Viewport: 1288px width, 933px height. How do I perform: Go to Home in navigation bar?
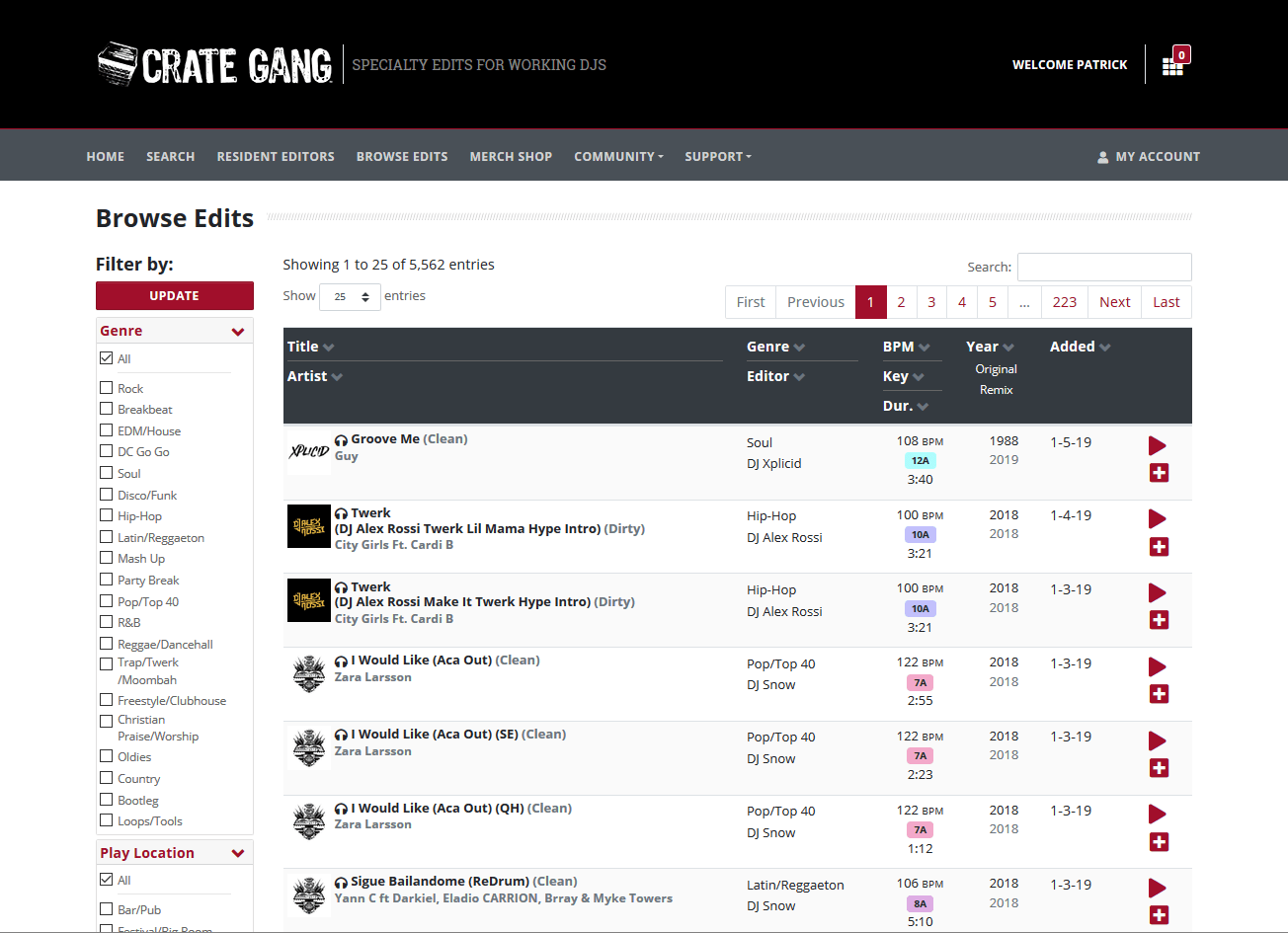(106, 157)
